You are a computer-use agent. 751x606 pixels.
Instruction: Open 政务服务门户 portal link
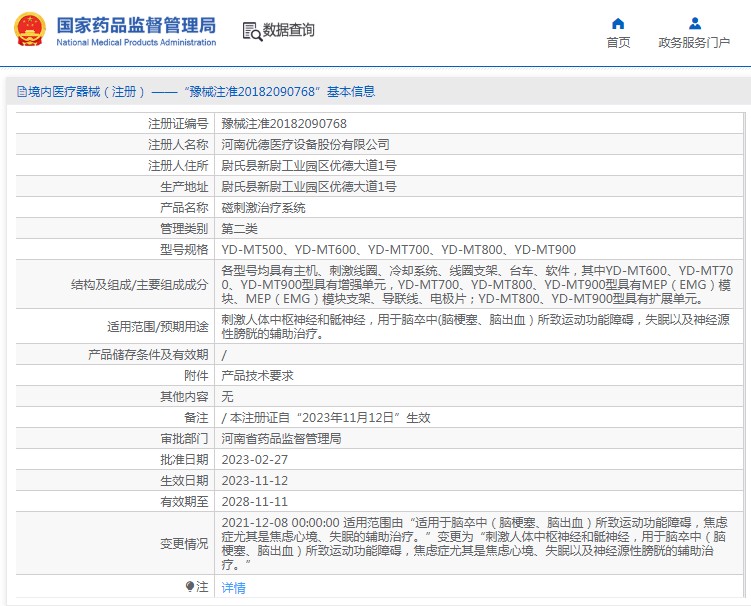point(694,43)
